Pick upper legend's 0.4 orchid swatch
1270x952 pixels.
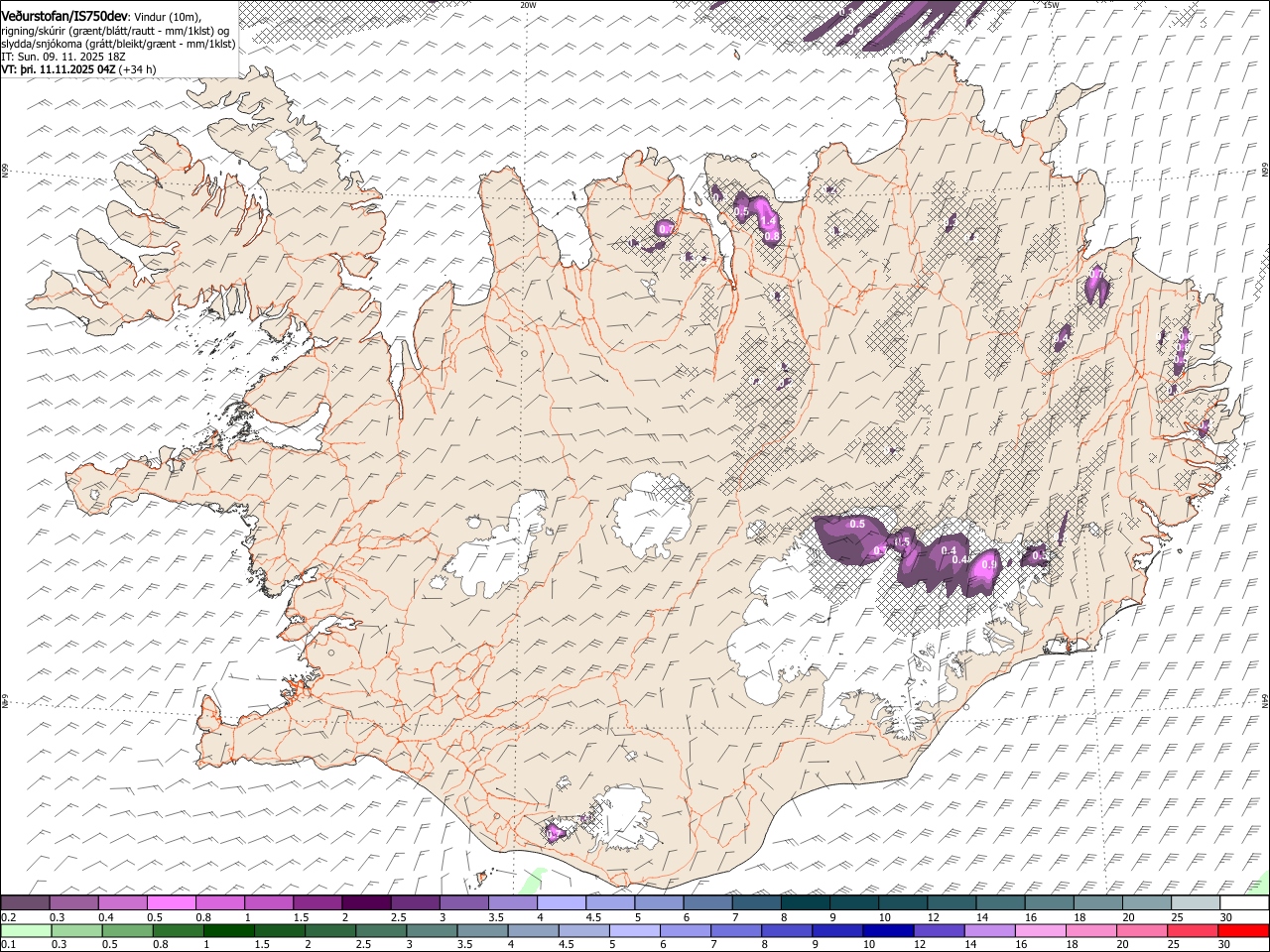[122, 903]
